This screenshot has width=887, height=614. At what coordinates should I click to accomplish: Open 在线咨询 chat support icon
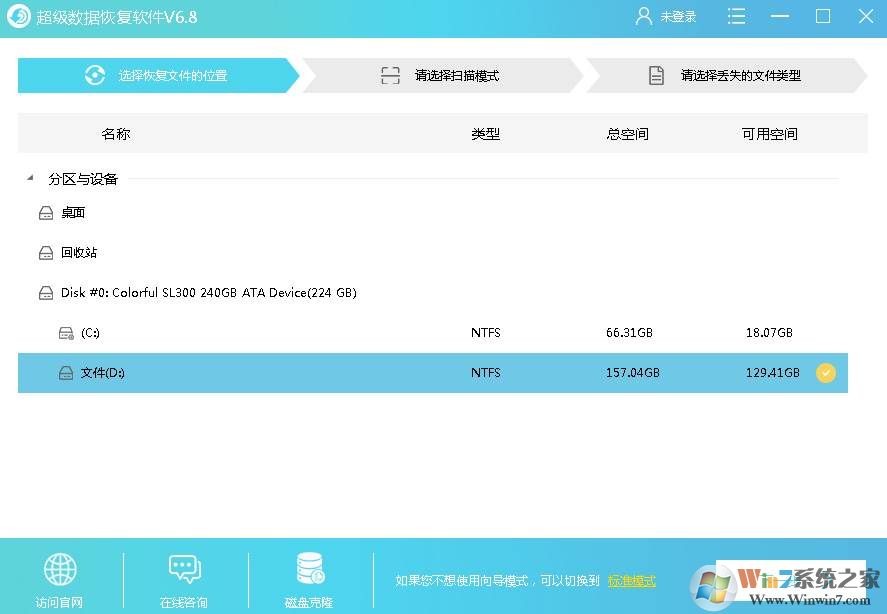[x=184, y=567]
